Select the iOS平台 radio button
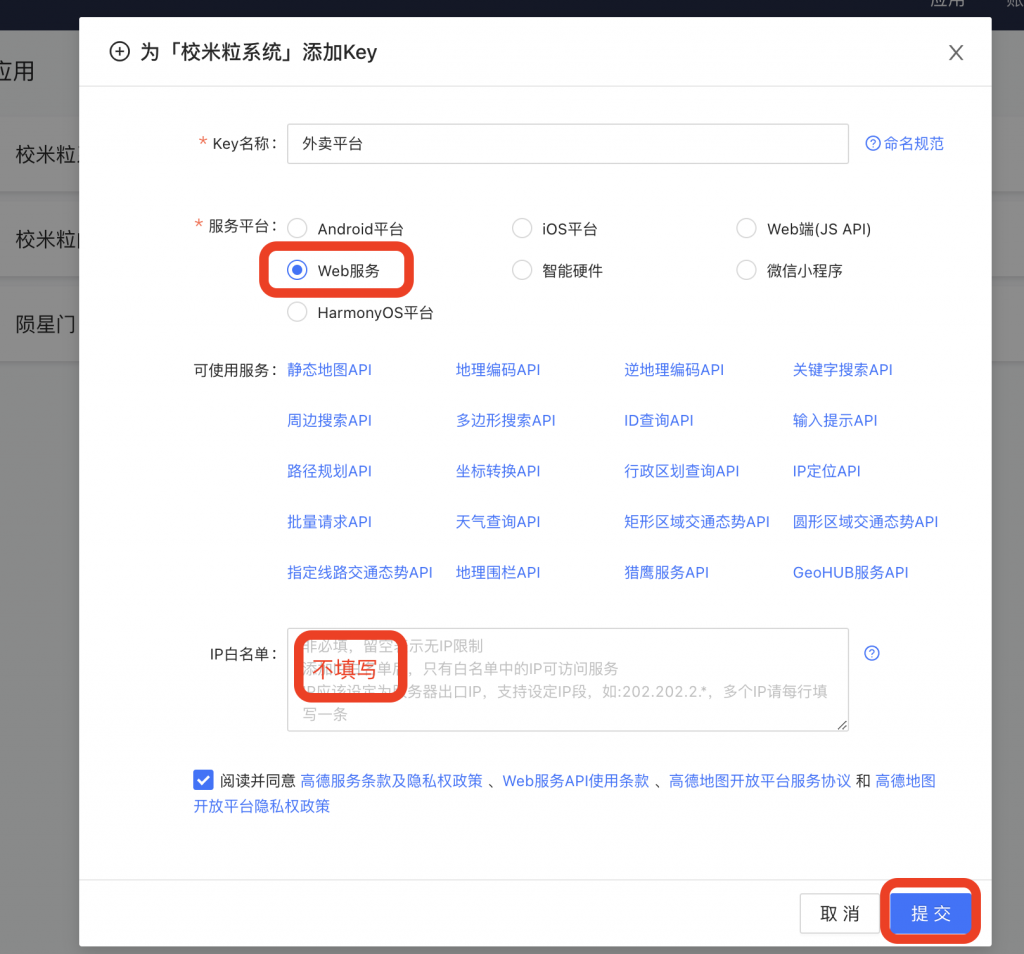The image size is (1024, 954). tap(522, 228)
